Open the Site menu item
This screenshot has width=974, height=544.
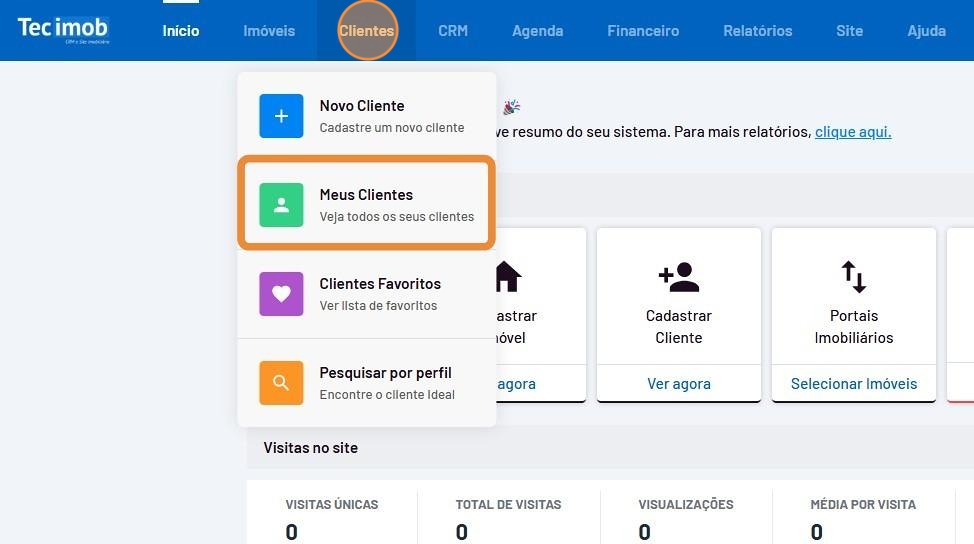849,31
